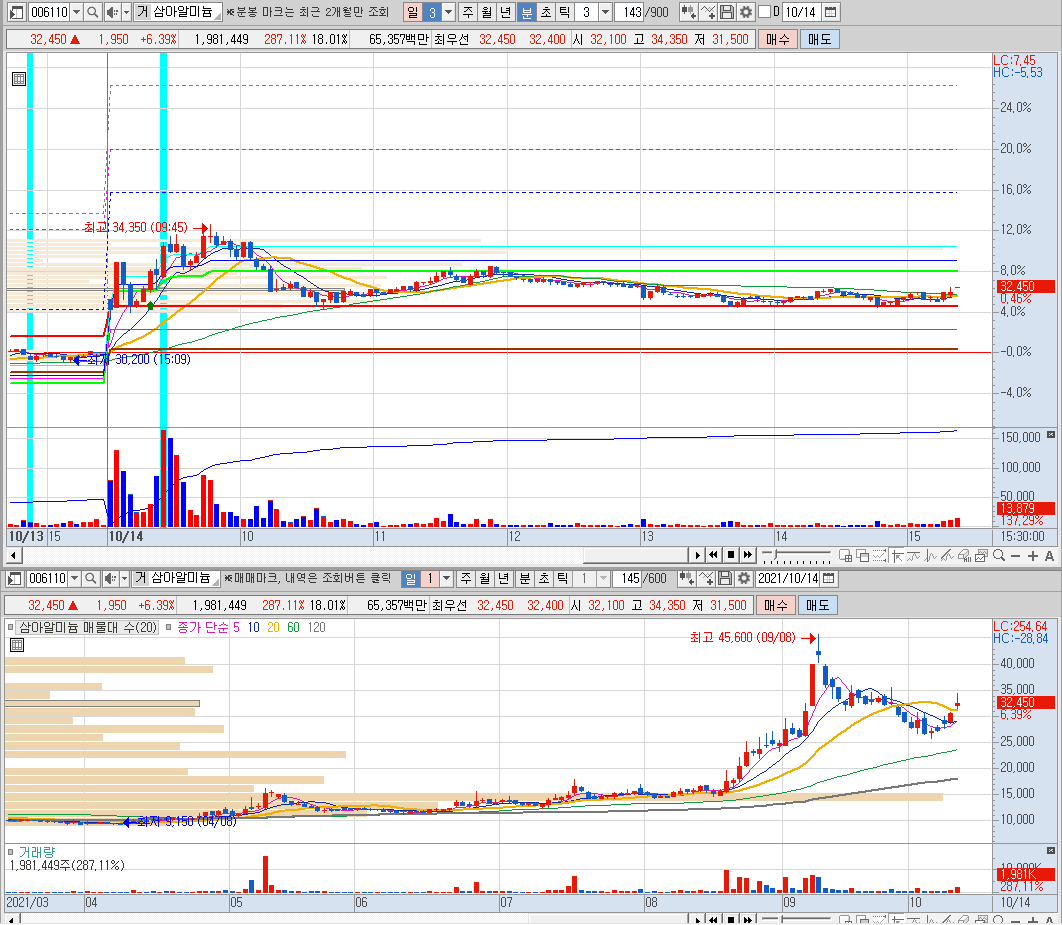Image resolution: width=1062 pixels, height=925 pixels.
Task: Toggle the left panel icon in top chart
Action: pyautogui.click(x=18, y=12)
